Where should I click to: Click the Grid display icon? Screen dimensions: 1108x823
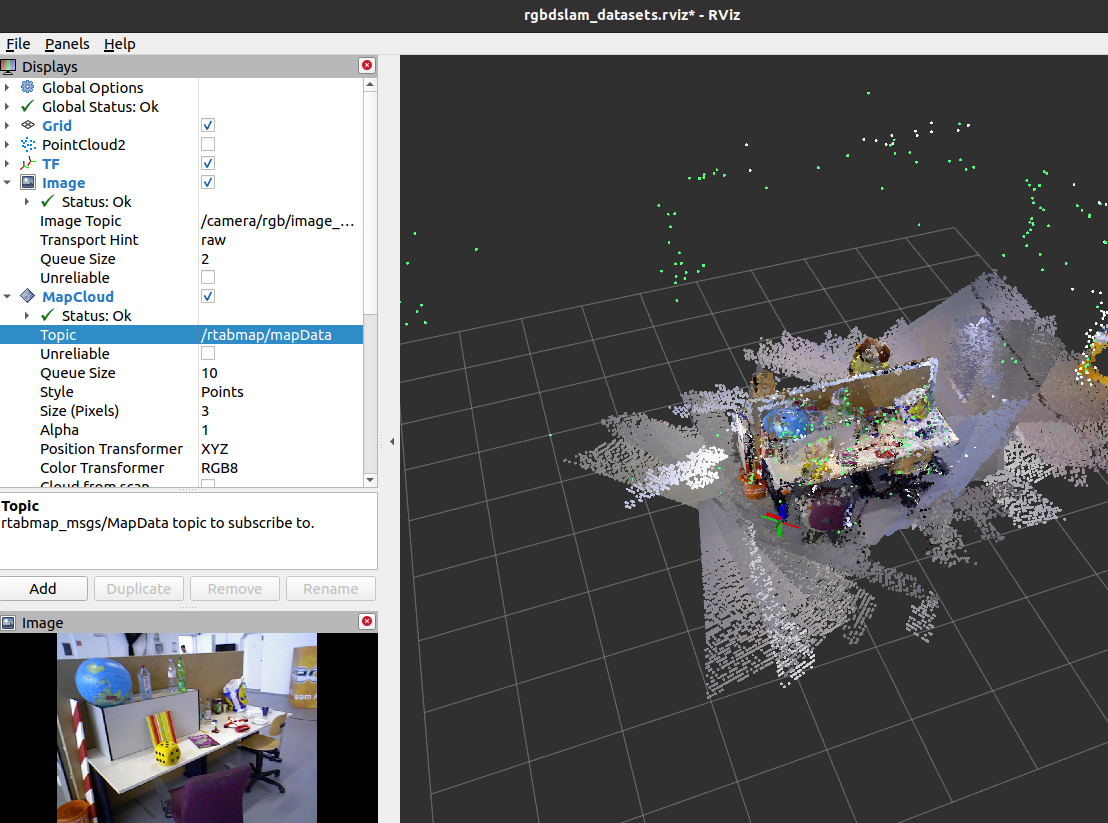point(28,125)
